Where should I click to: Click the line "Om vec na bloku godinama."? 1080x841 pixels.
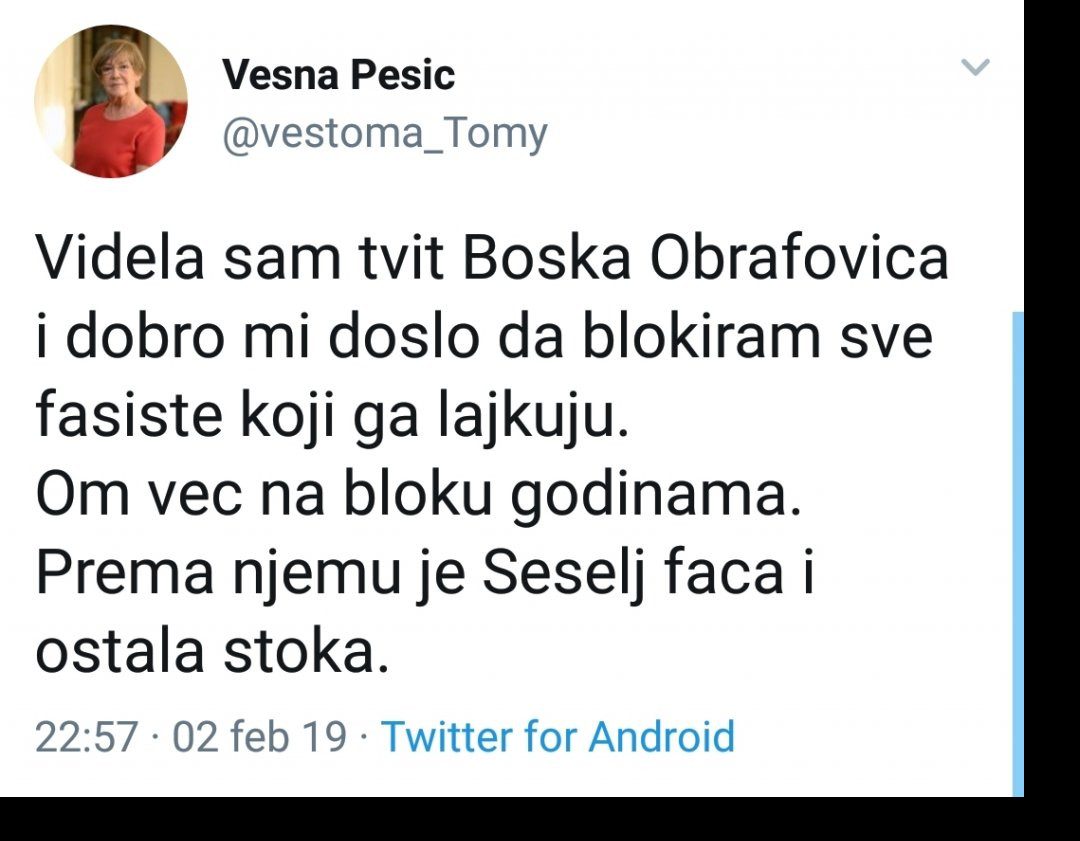[419, 496]
